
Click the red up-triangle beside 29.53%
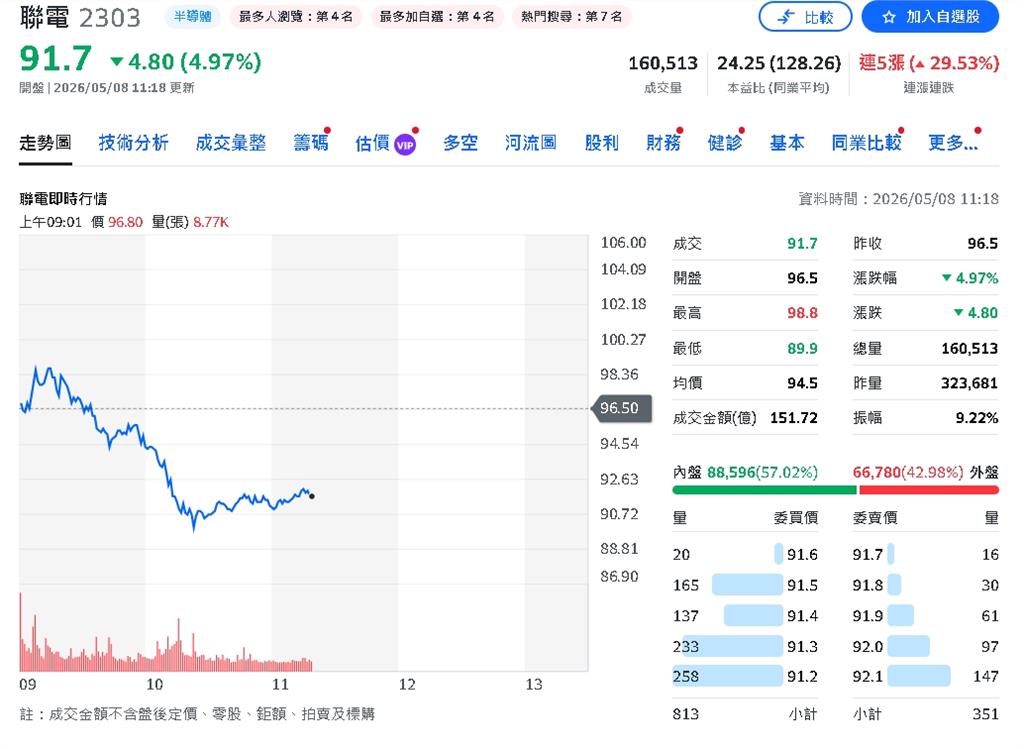pyautogui.click(x=920, y=63)
